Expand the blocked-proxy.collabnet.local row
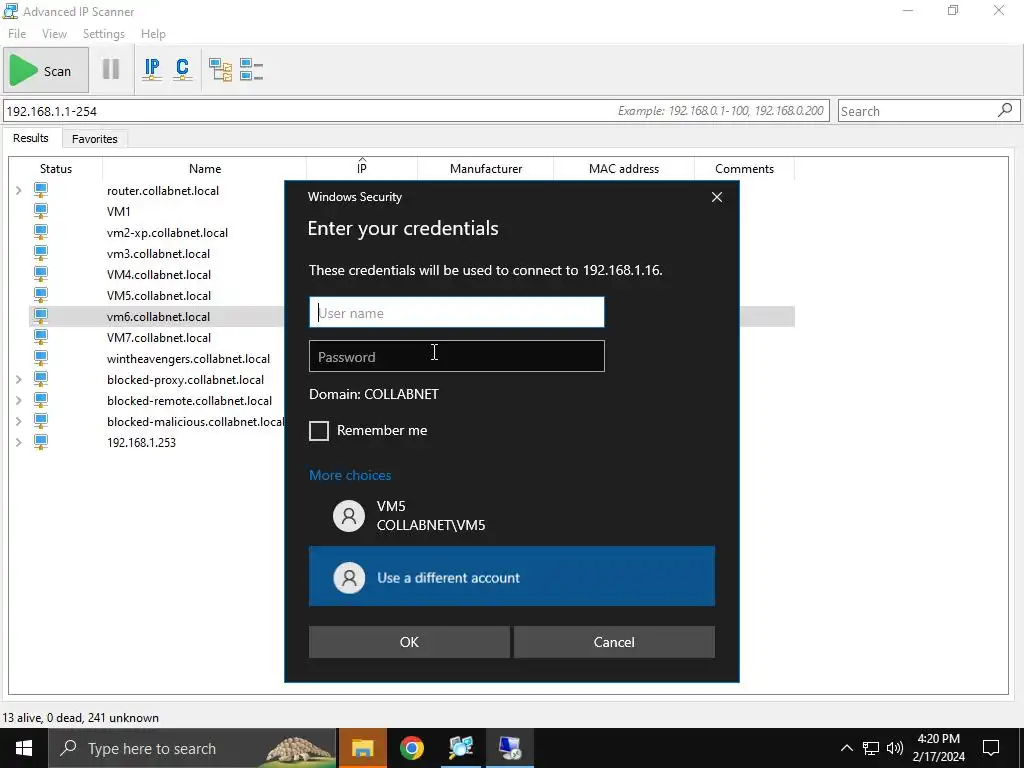Image resolution: width=1024 pixels, height=768 pixels. point(19,379)
